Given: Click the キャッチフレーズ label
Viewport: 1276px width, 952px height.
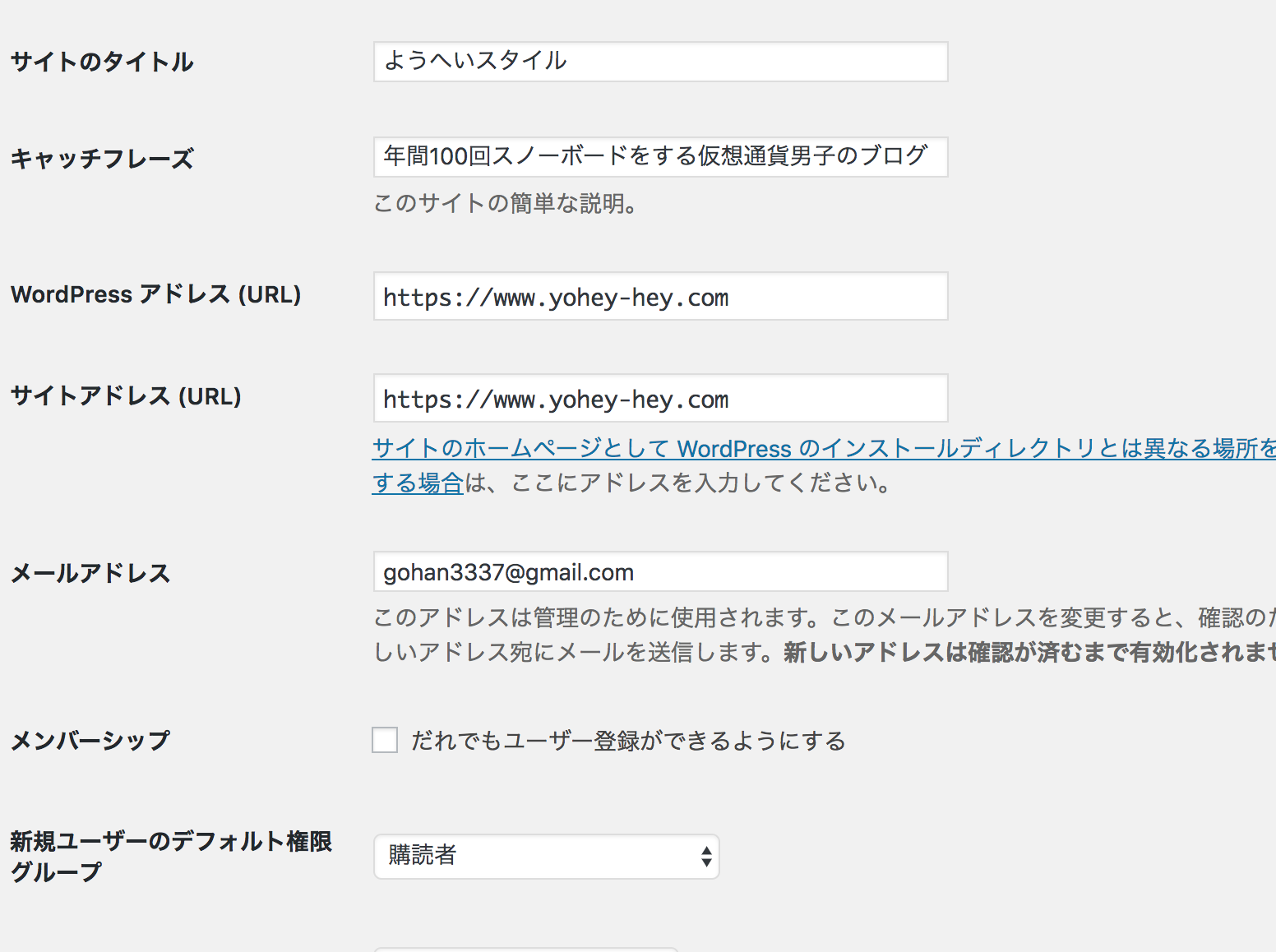Looking at the screenshot, I should point(102,158).
